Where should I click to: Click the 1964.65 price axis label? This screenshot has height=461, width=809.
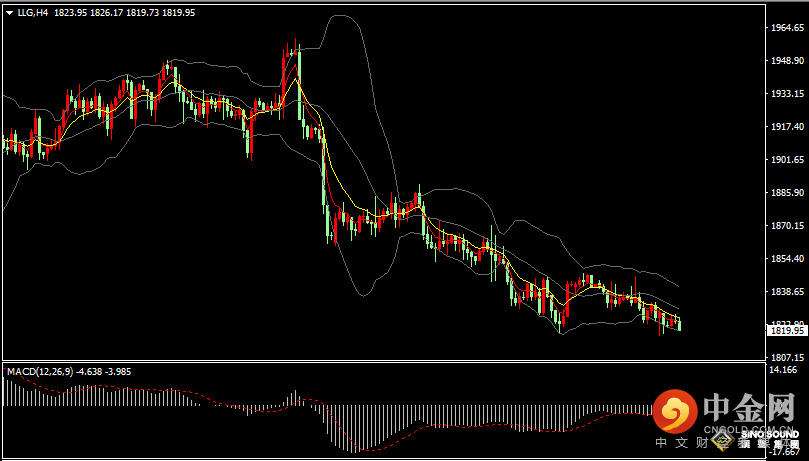tap(788, 28)
